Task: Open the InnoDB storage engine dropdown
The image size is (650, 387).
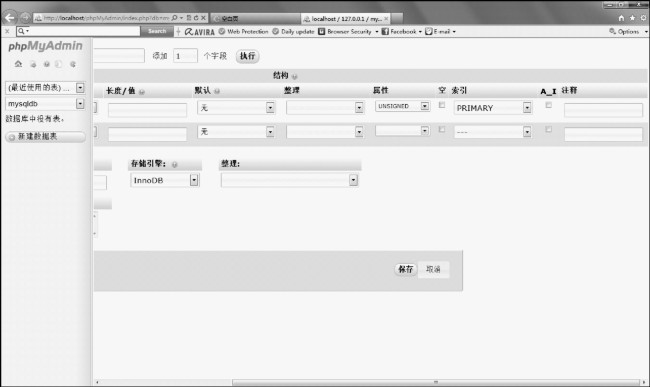Action: [x=165, y=180]
